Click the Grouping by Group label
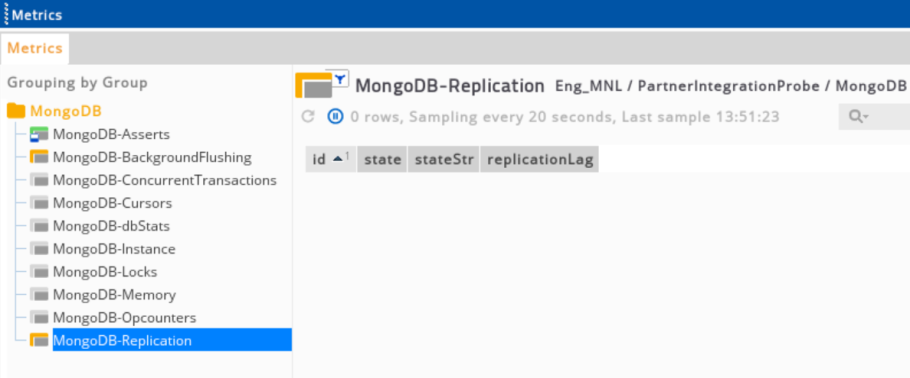The width and height of the screenshot is (910, 378). tap(77, 83)
